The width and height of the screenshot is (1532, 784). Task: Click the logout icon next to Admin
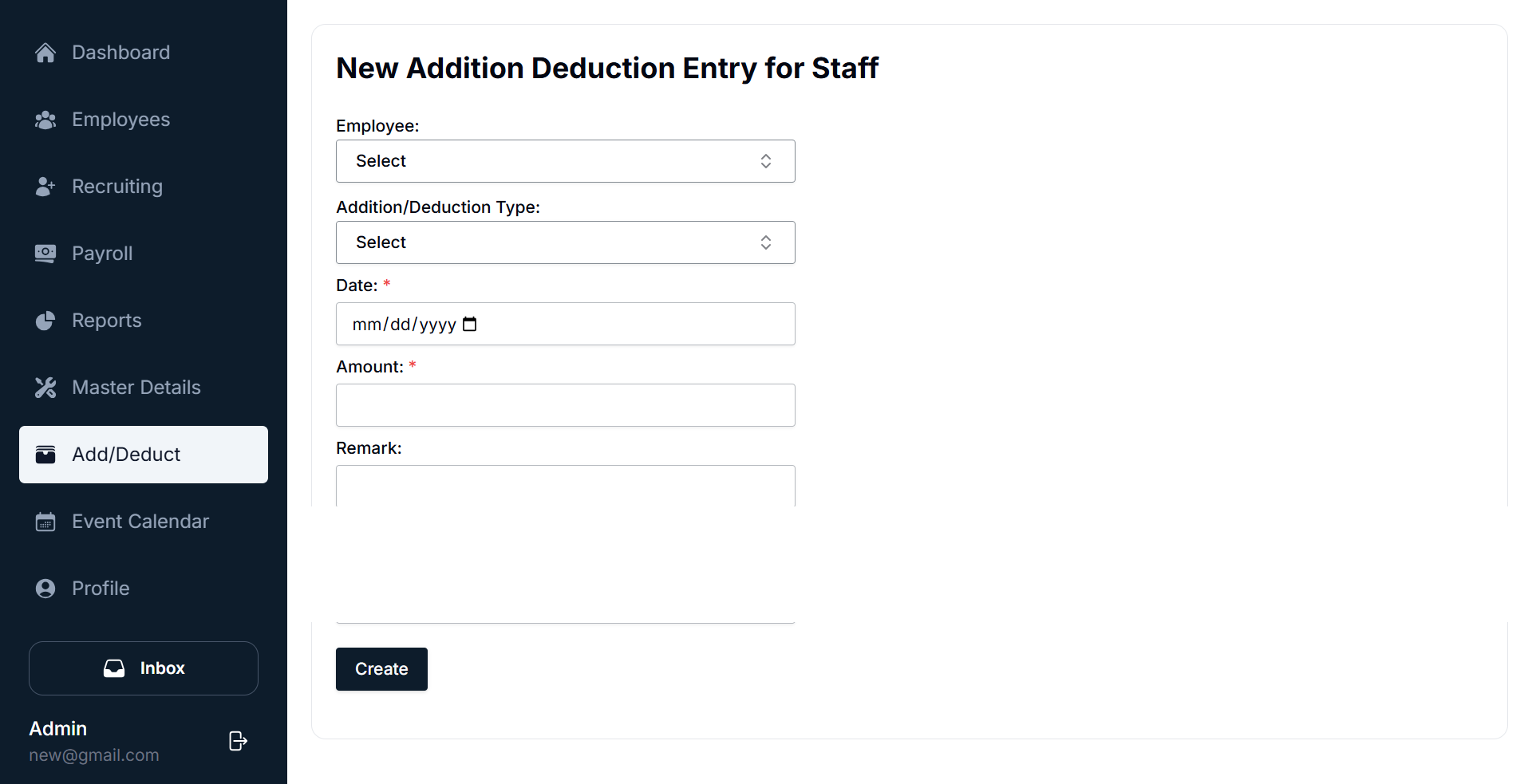pos(237,741)
